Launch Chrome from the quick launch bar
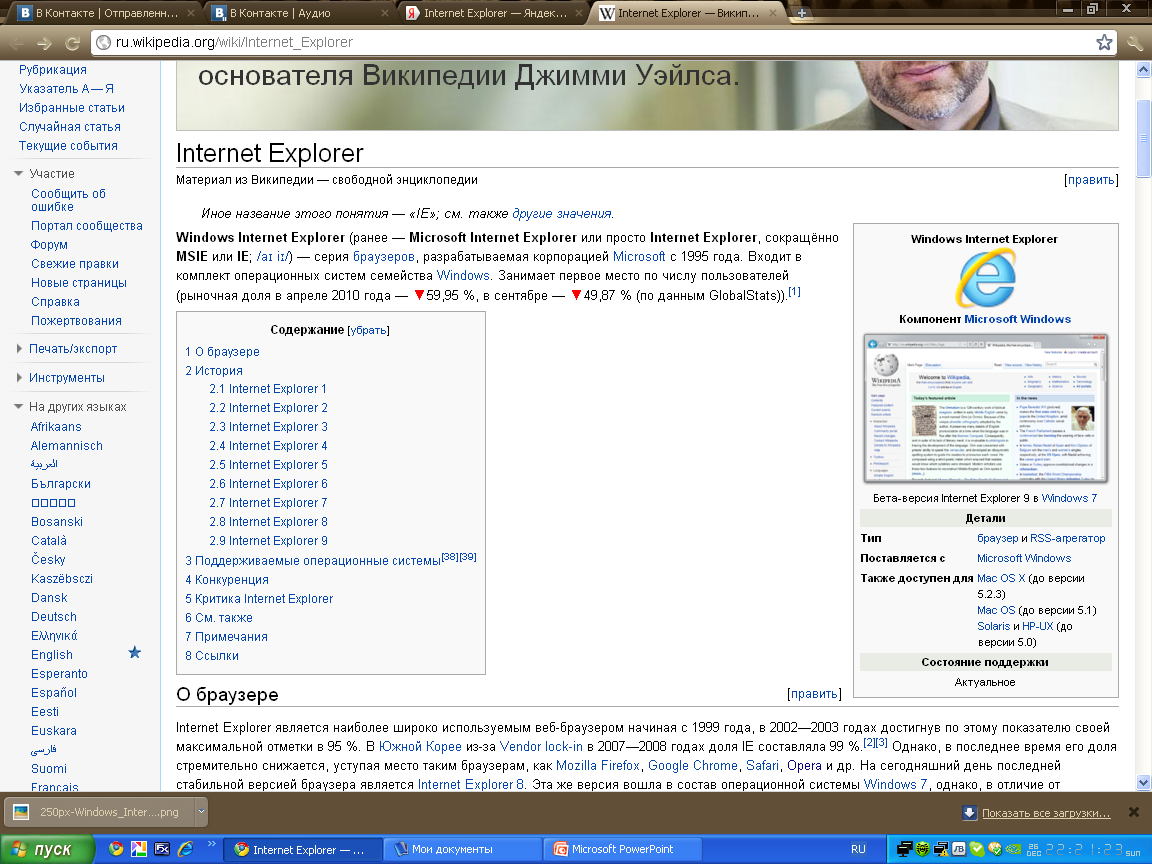The height and width of the screenshot is (864, 1152). 115,849
